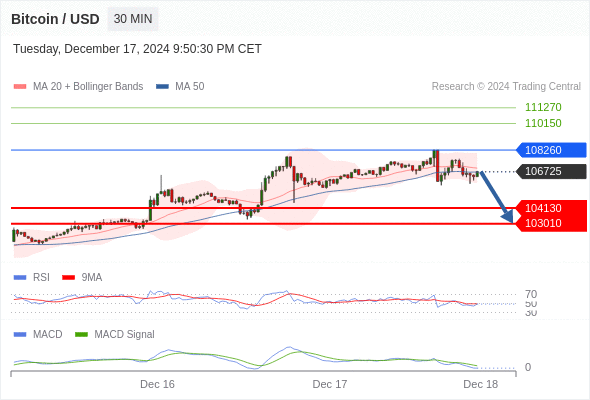
Task: Click the RSI 70 level label
Action: pos(531,294)
